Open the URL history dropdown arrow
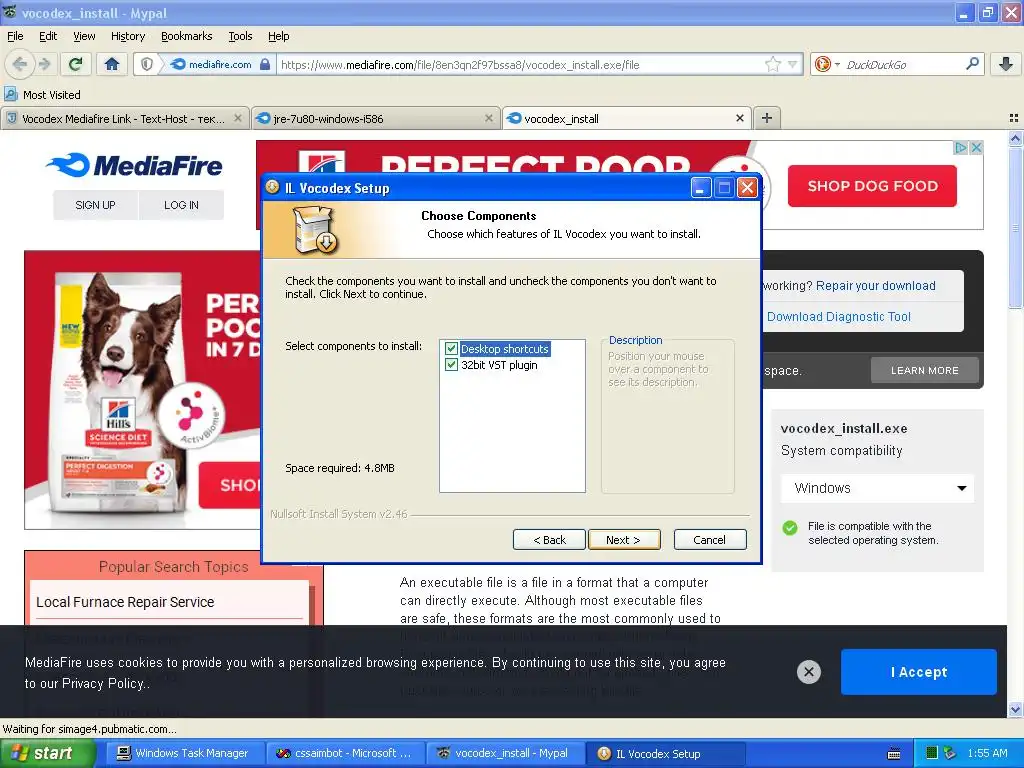1024x768 pixels. [792, 64]
